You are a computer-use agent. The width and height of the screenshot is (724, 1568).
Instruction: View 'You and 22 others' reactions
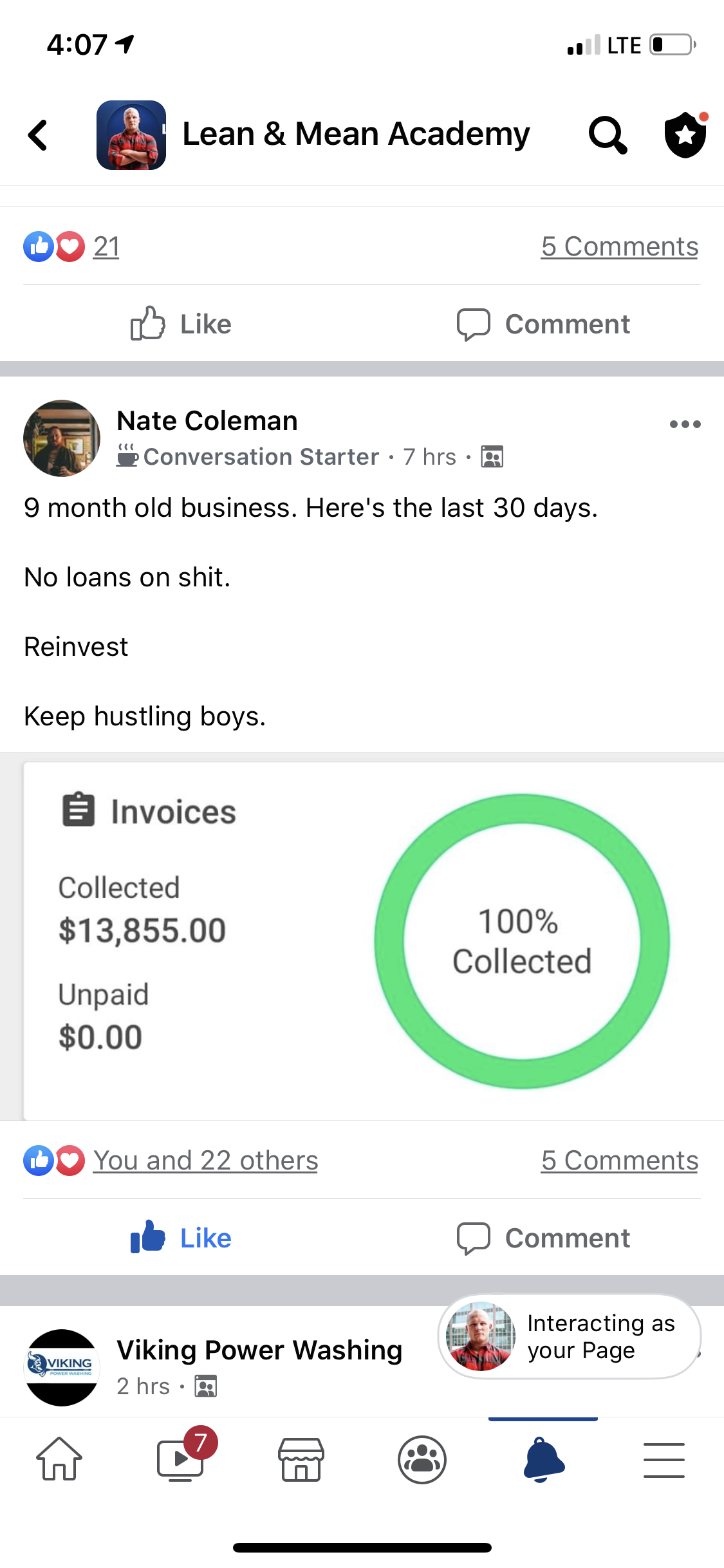click(x=205, y=1160)
